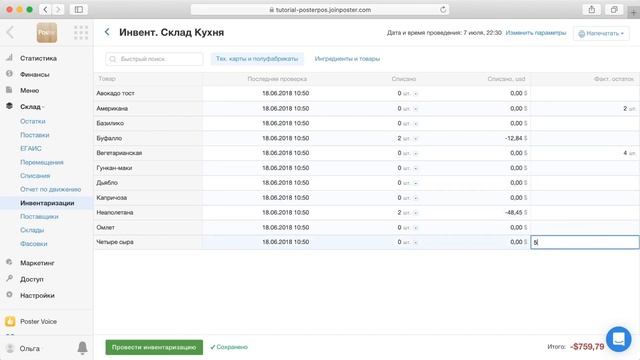The image size is (640, 360).
Task: Select the Капричоза row name
Action: 111,198
